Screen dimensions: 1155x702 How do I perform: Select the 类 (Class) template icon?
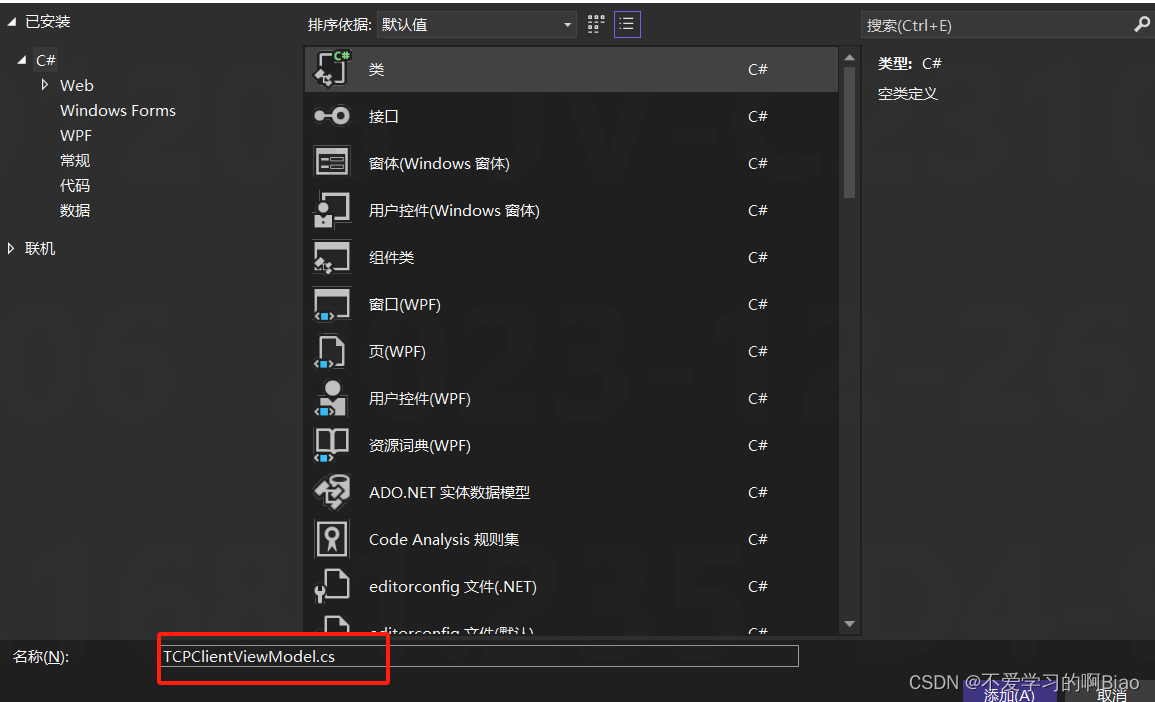[x=333, y=68]
